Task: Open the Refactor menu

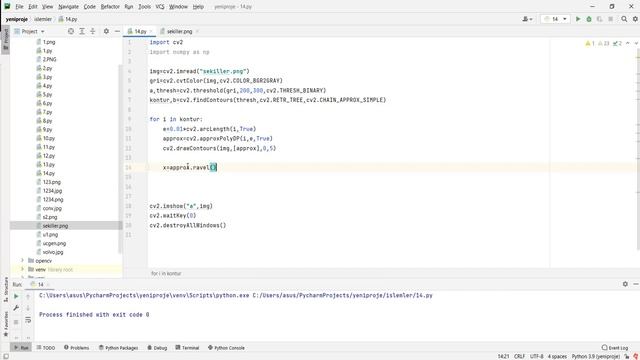Action: coord(110,7)
